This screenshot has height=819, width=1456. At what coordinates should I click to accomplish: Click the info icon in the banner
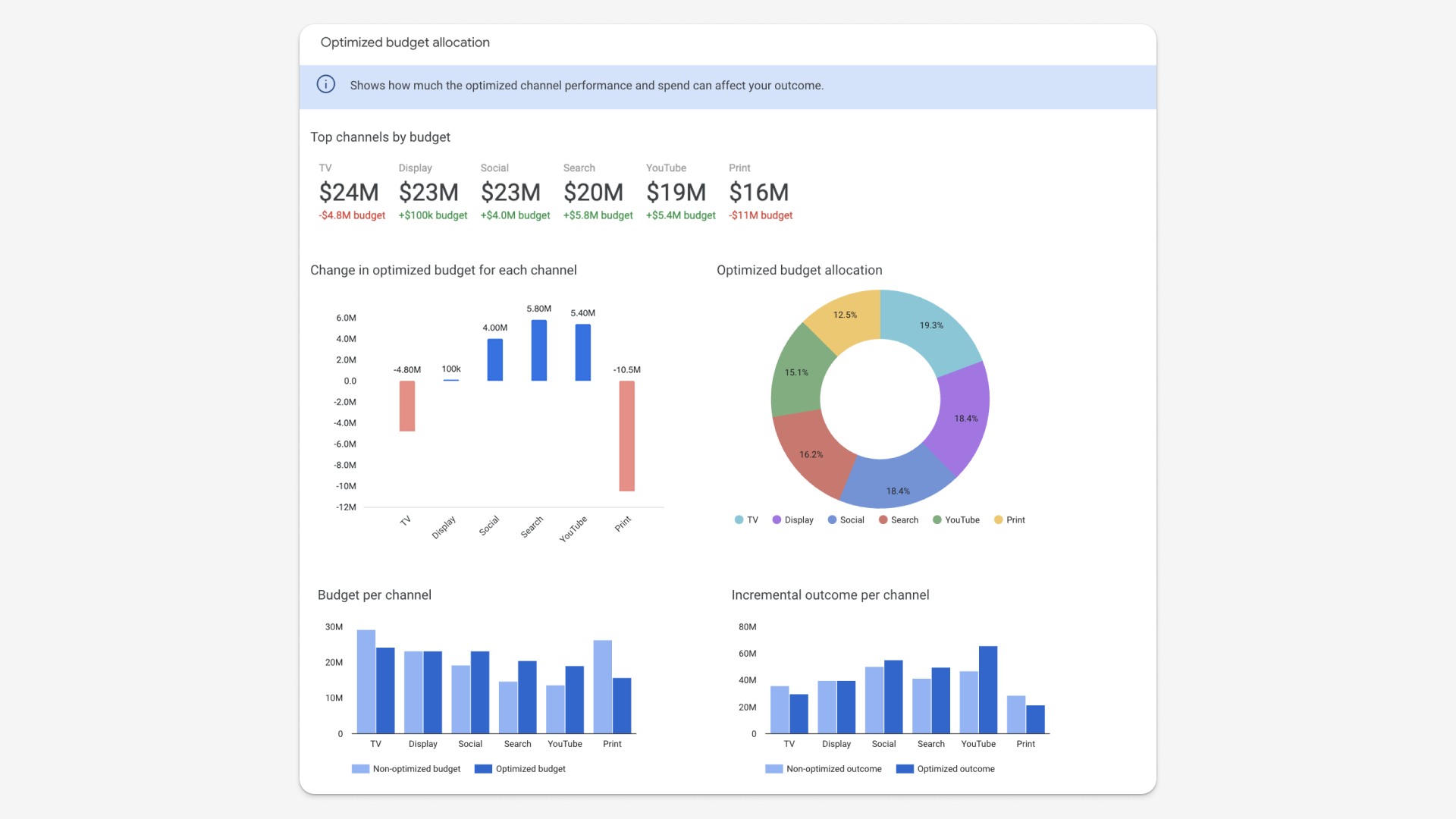(325, 84)
